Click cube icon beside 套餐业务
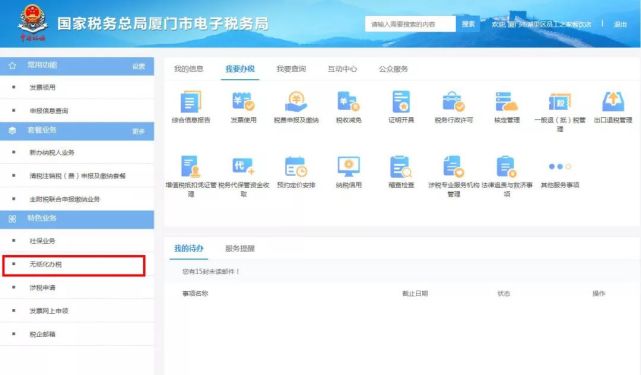The width and height of the screenshot is (641, 375). [12, 130]
